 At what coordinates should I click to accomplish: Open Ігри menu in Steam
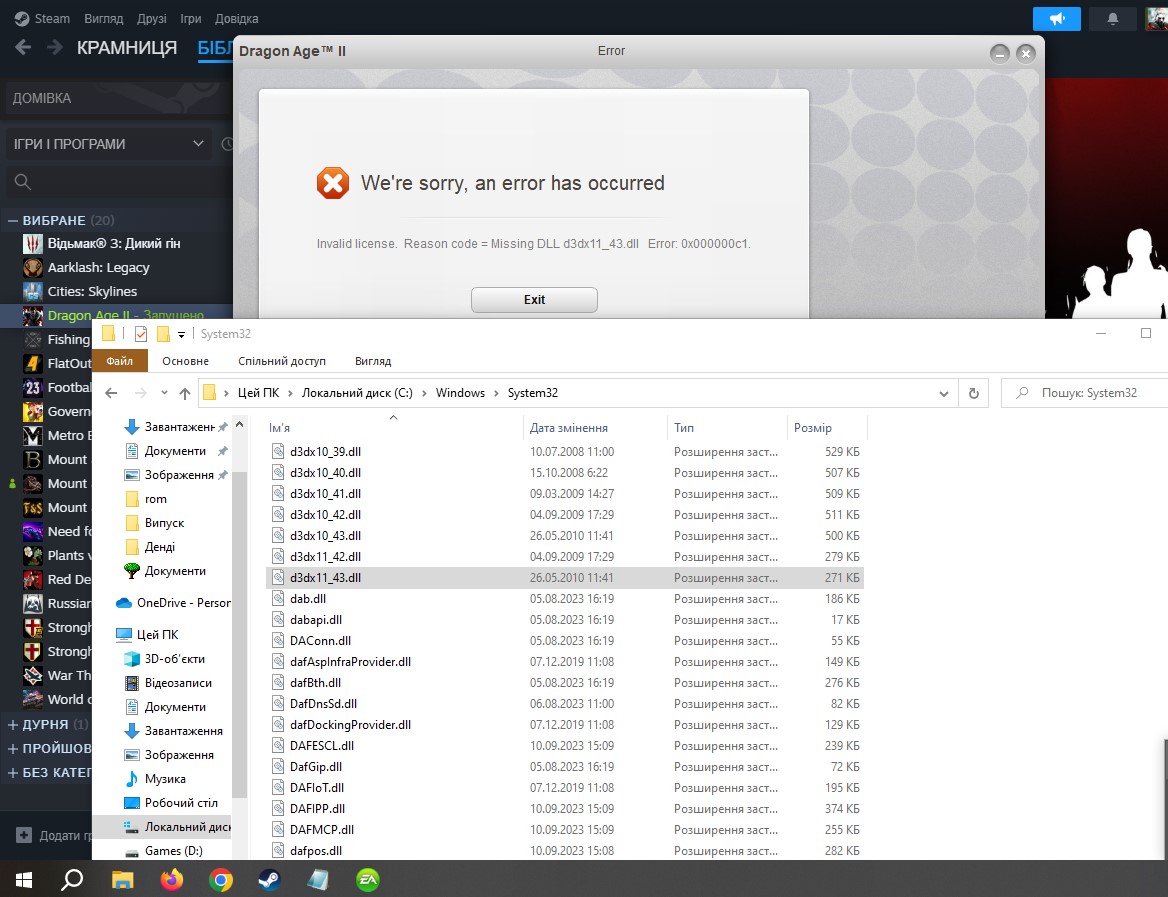[x=191, y=19]
